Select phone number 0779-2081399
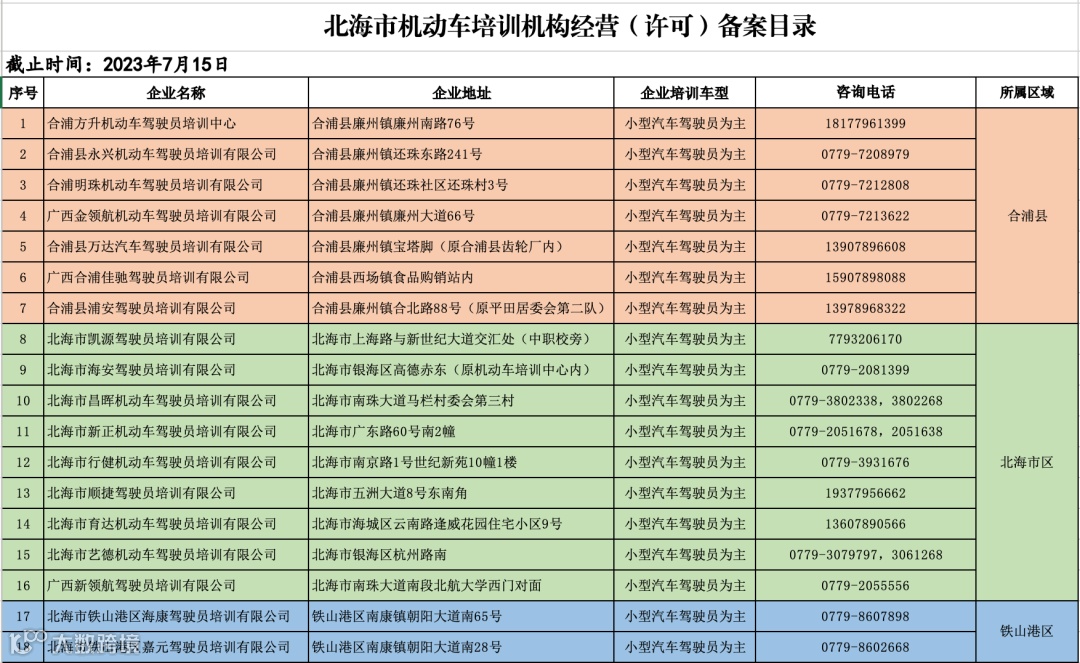This screenshot has height=663, width=1080. pos(866,370)
